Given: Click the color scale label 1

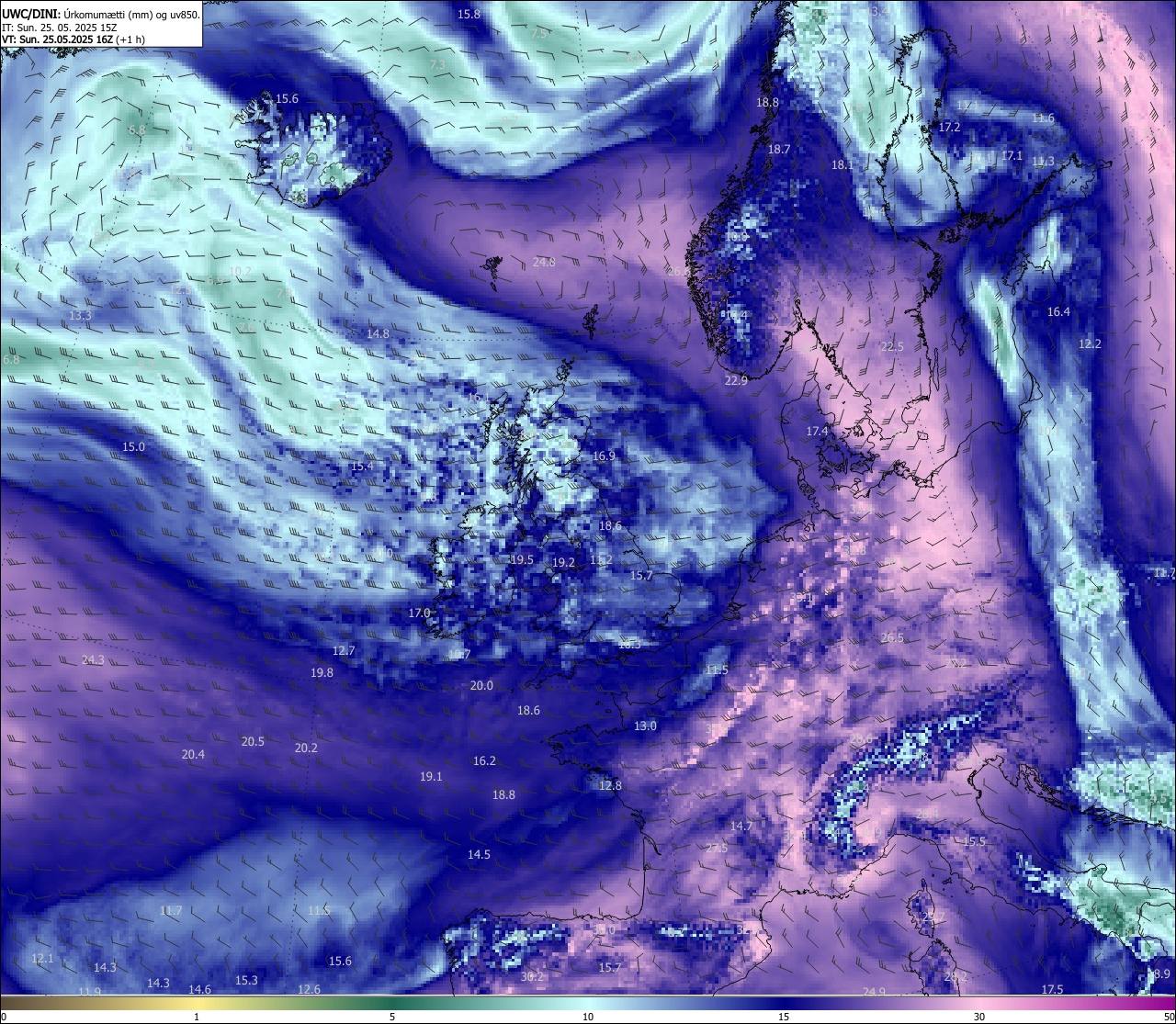Looking at the screenshot, I should click(197, 1017).
